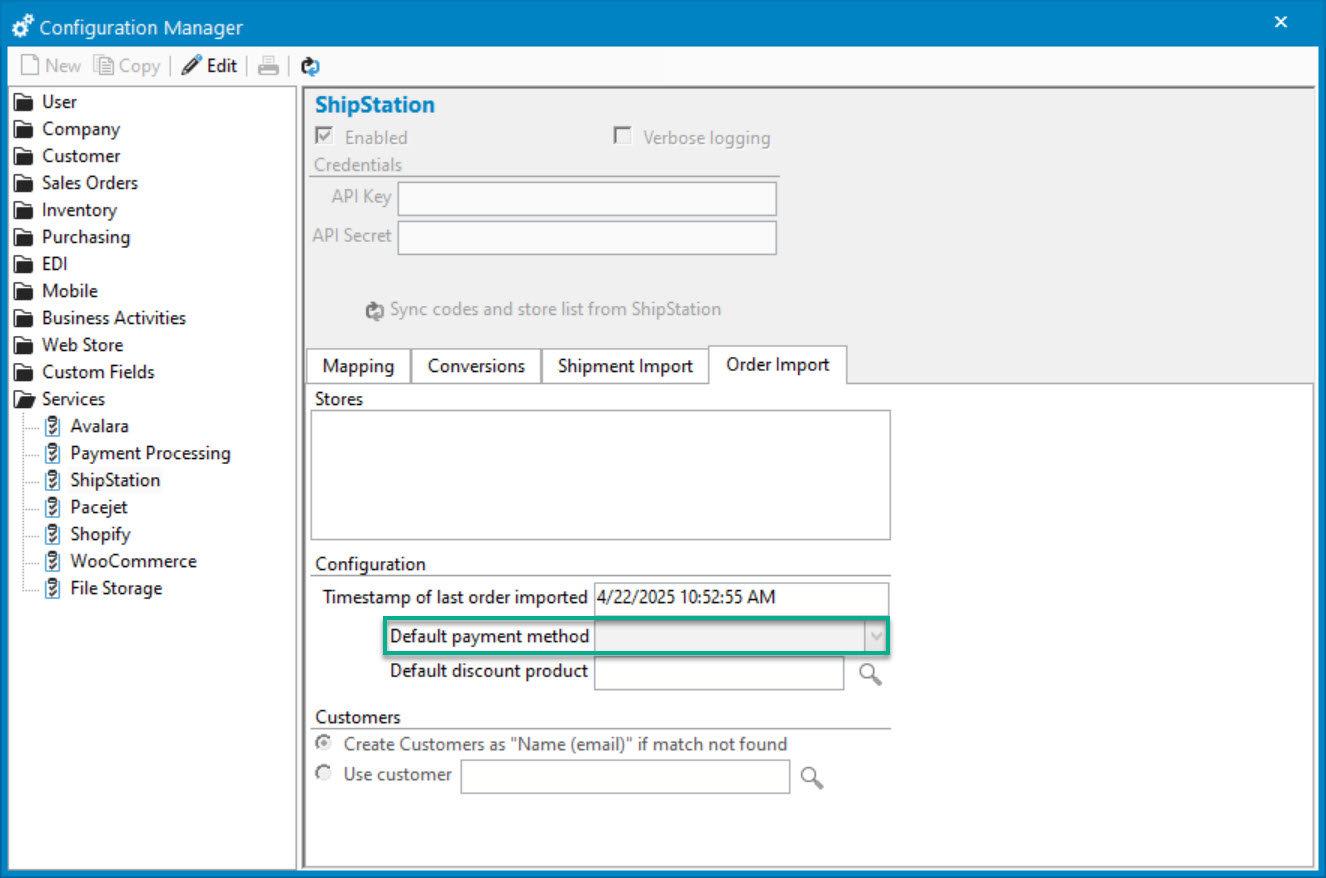Toggle the Verbose logging checkbox

pos(622,137)
